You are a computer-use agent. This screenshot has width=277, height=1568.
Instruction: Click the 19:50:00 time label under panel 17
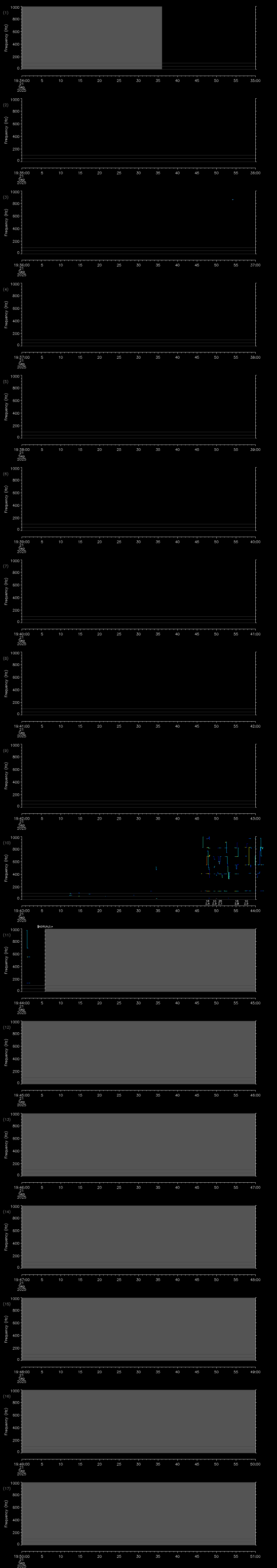point(21,1555)
